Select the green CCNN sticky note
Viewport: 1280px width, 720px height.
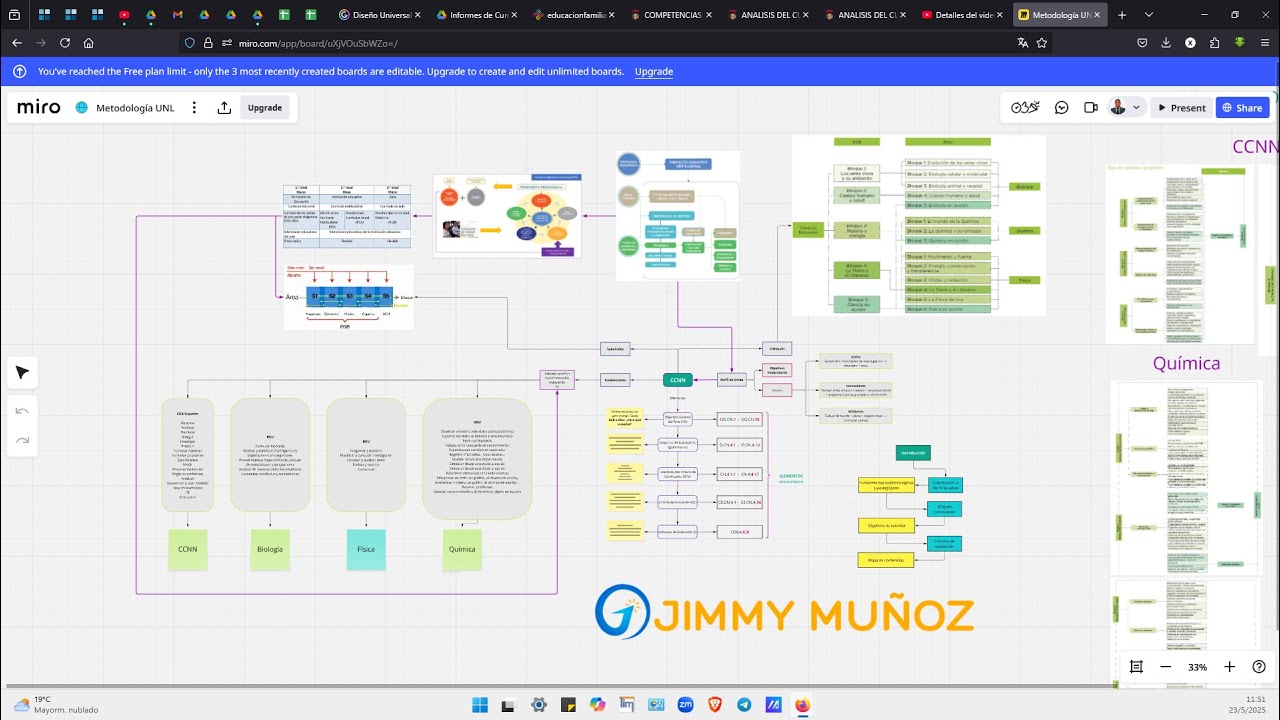point(188,549)
